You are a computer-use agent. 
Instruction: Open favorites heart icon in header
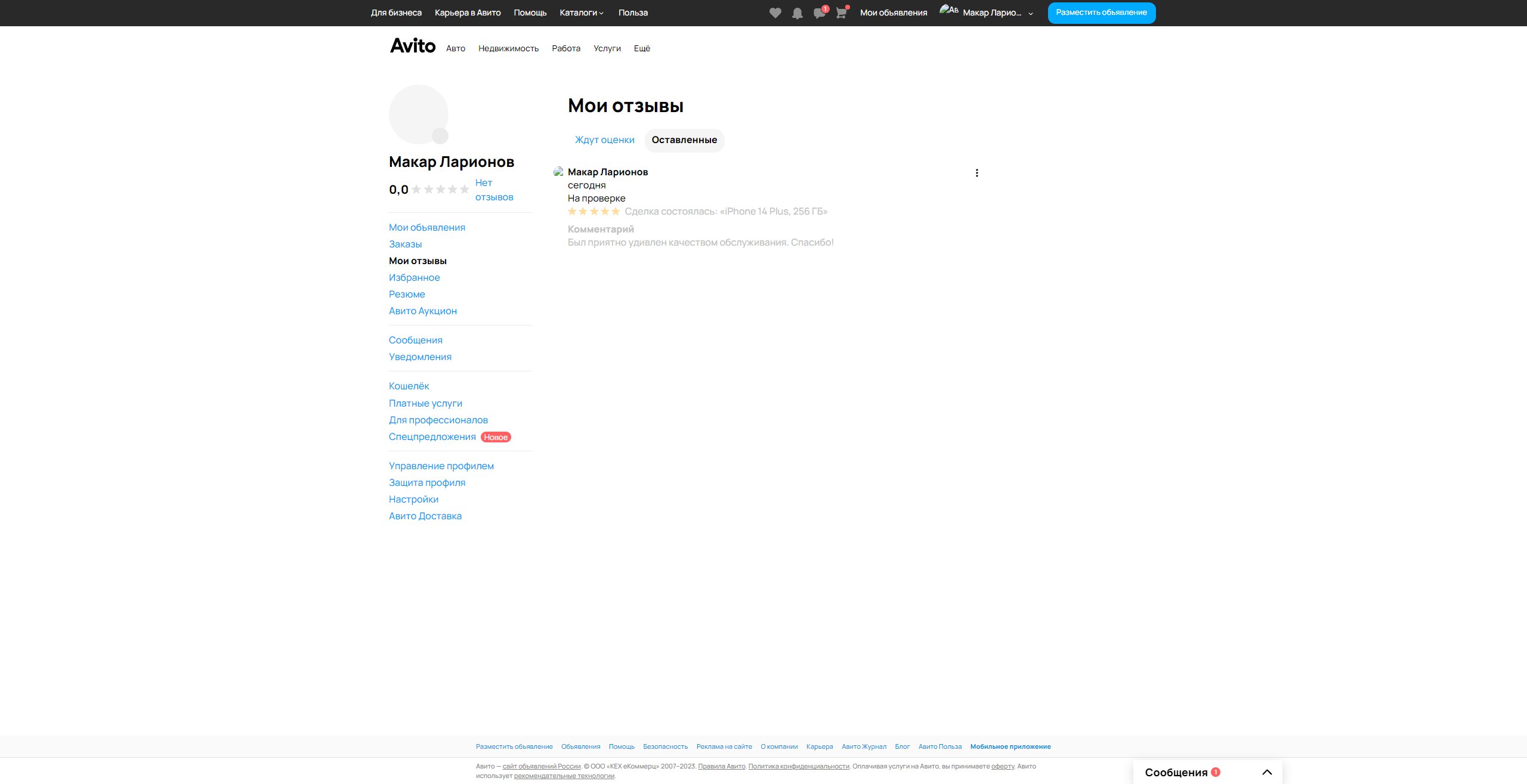[775, 13]
